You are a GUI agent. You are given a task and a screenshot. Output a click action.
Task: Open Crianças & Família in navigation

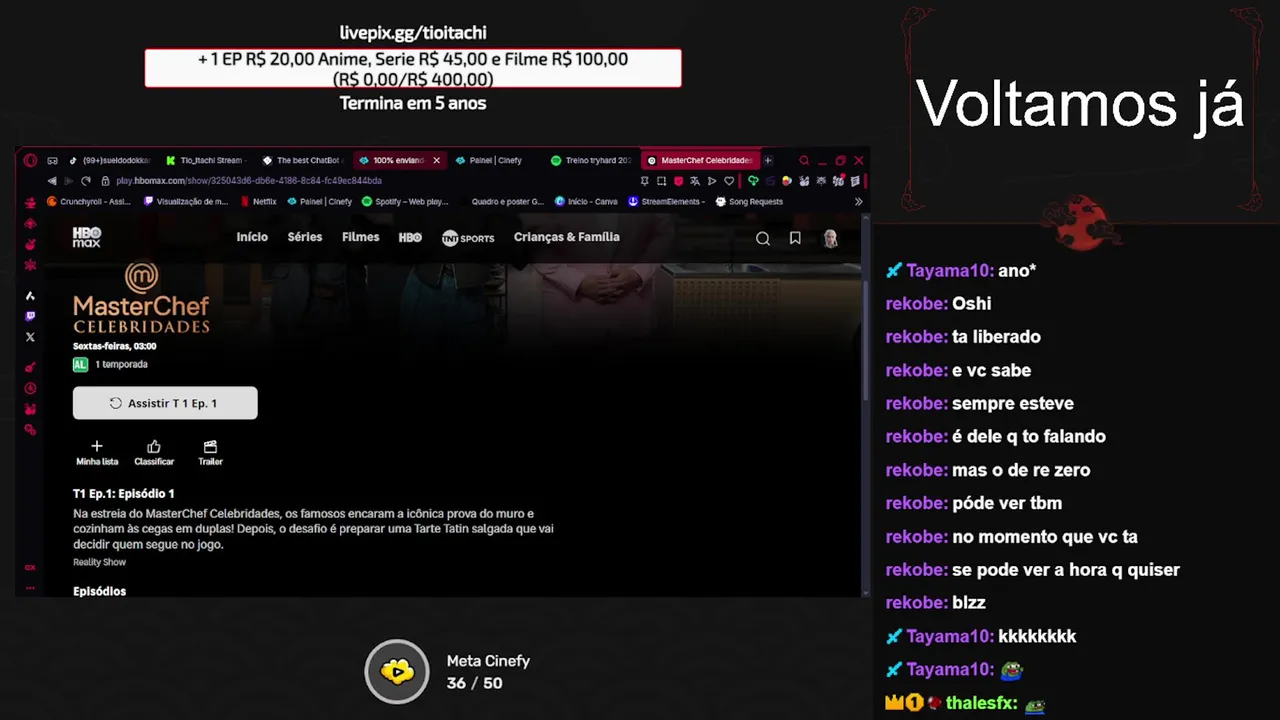(567, 237)
